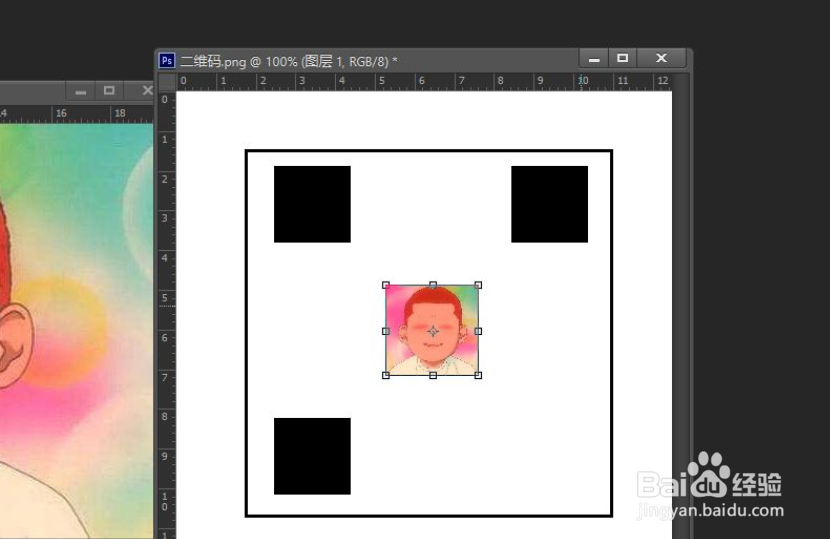
Task: Click the bottom-left transform handle
Action: pos(386,375)
